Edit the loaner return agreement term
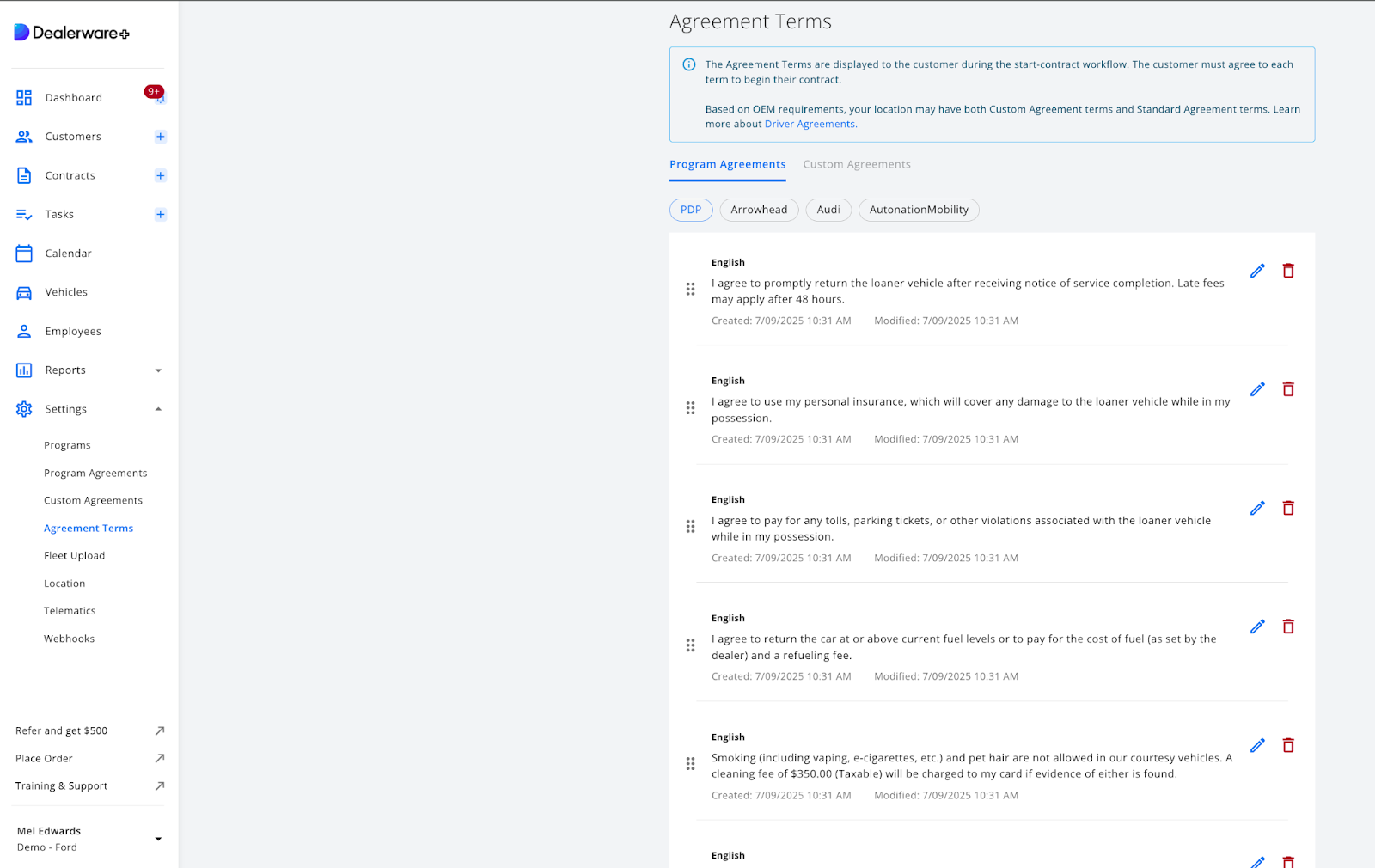1375x868 pixels. pos(1257,270)
